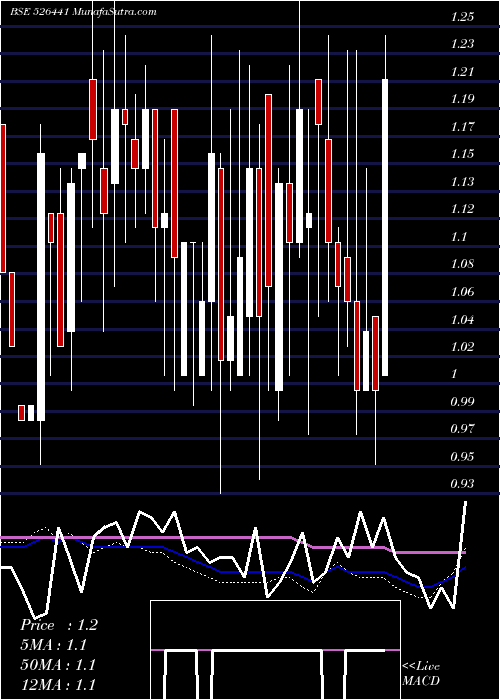The height and width of the screenshot is (700, 500).
Task: Click inside the Live MACD histogram box
Action: pos(275,650)
